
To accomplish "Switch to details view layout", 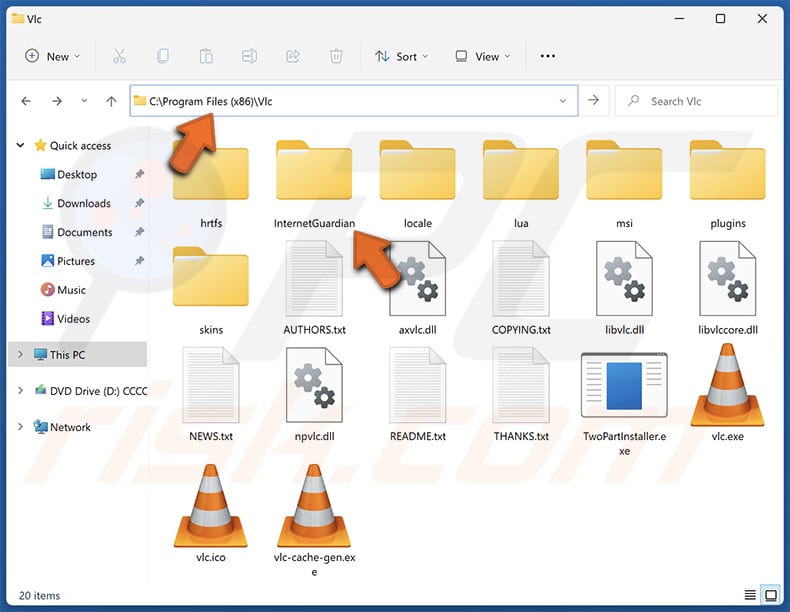I will coord(750,595).
